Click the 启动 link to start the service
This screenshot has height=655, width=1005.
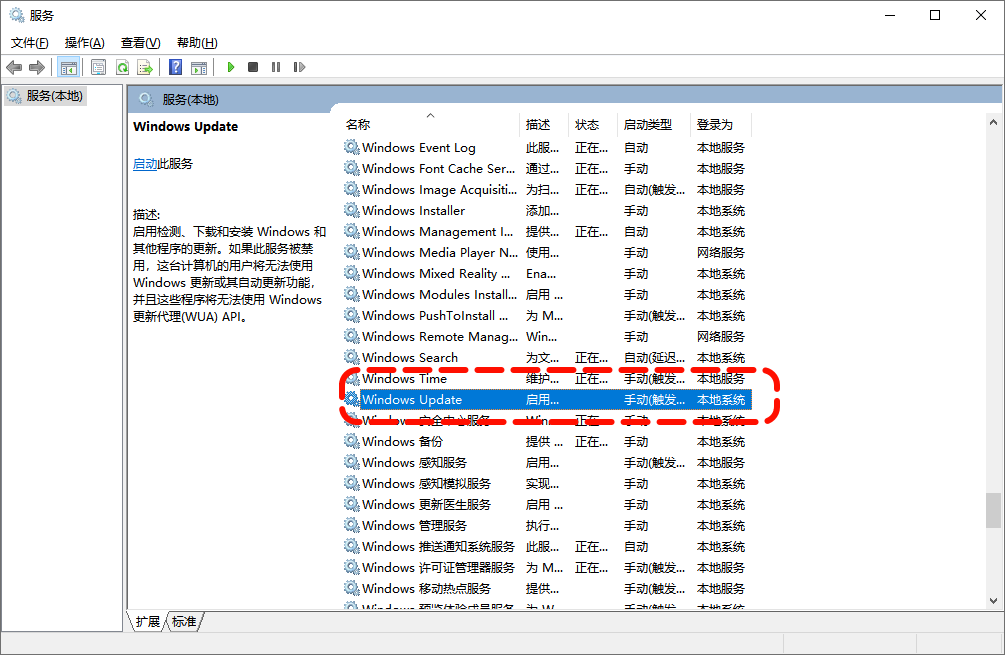coord(145,164)
